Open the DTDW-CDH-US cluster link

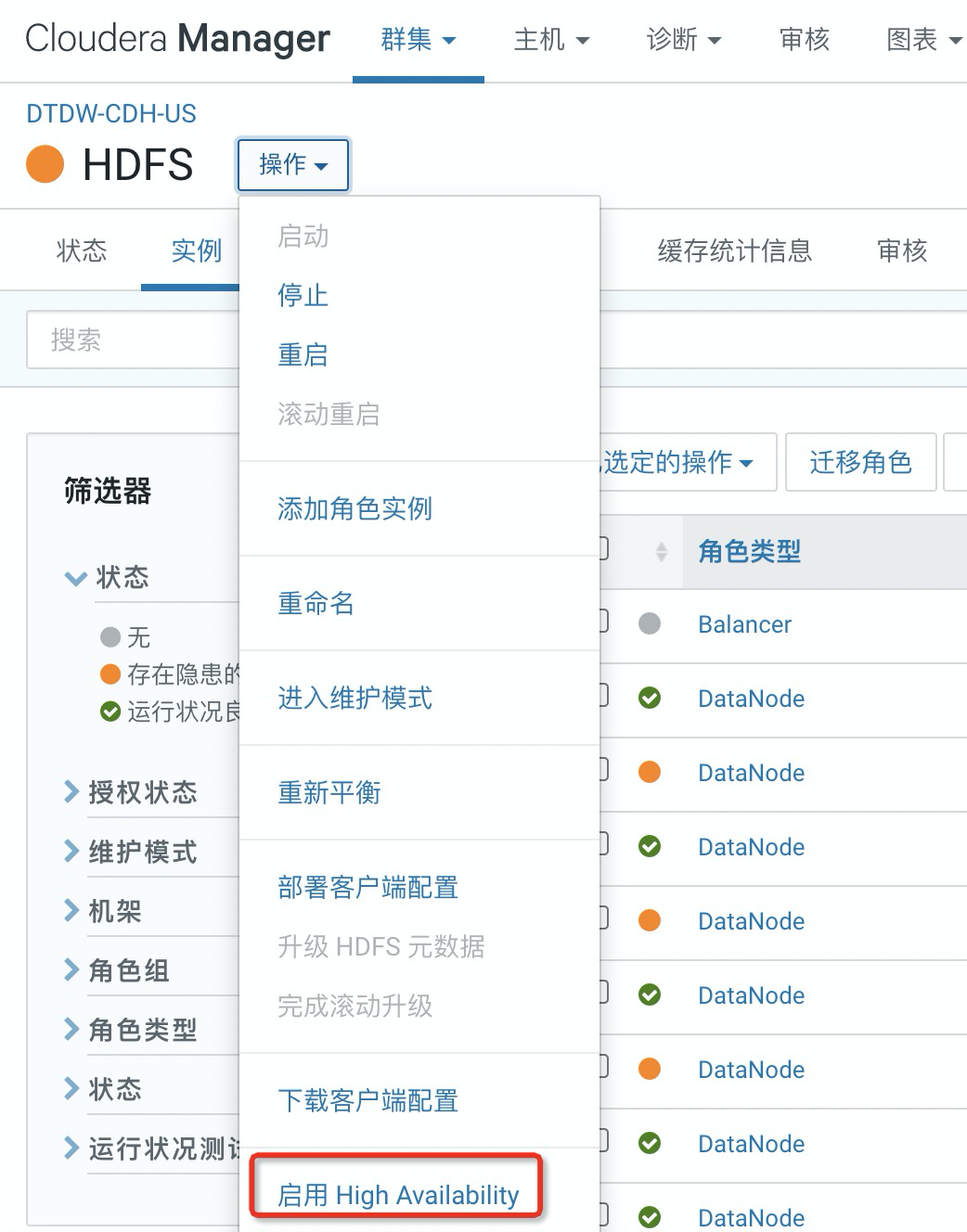click(x=111, y=114)
